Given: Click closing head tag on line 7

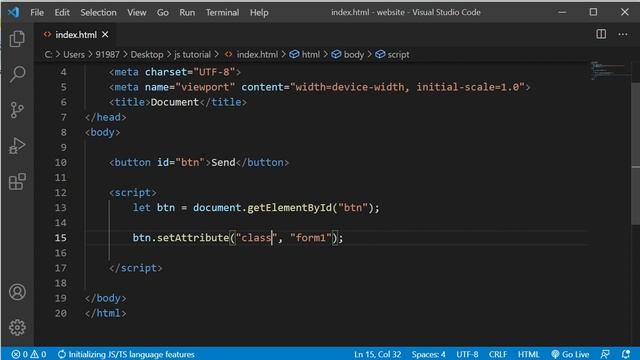Looking at the screenshot, I should tap(105, 117).
